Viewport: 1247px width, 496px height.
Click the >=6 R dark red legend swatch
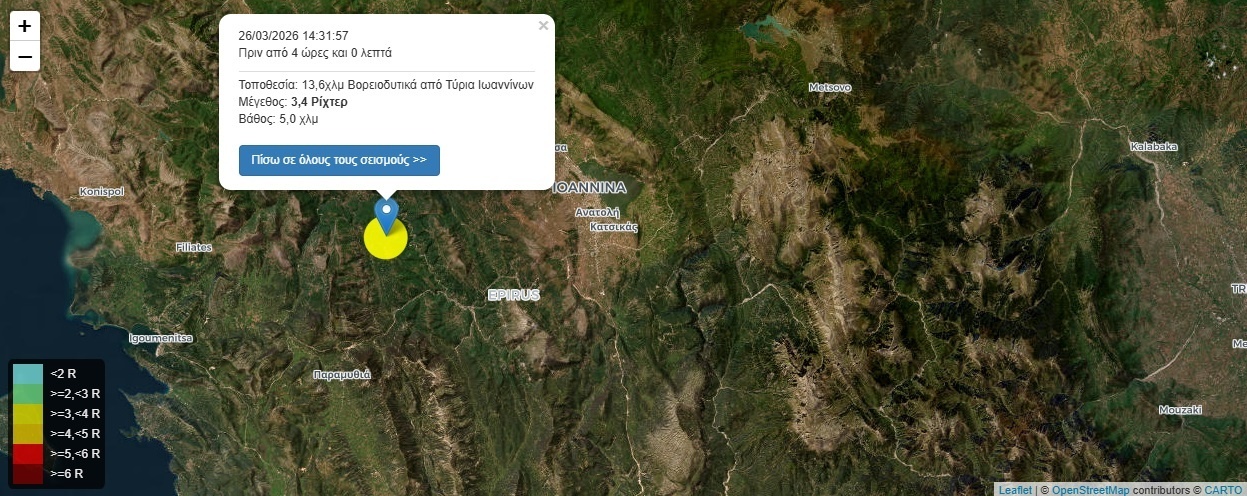coord(28,474)
